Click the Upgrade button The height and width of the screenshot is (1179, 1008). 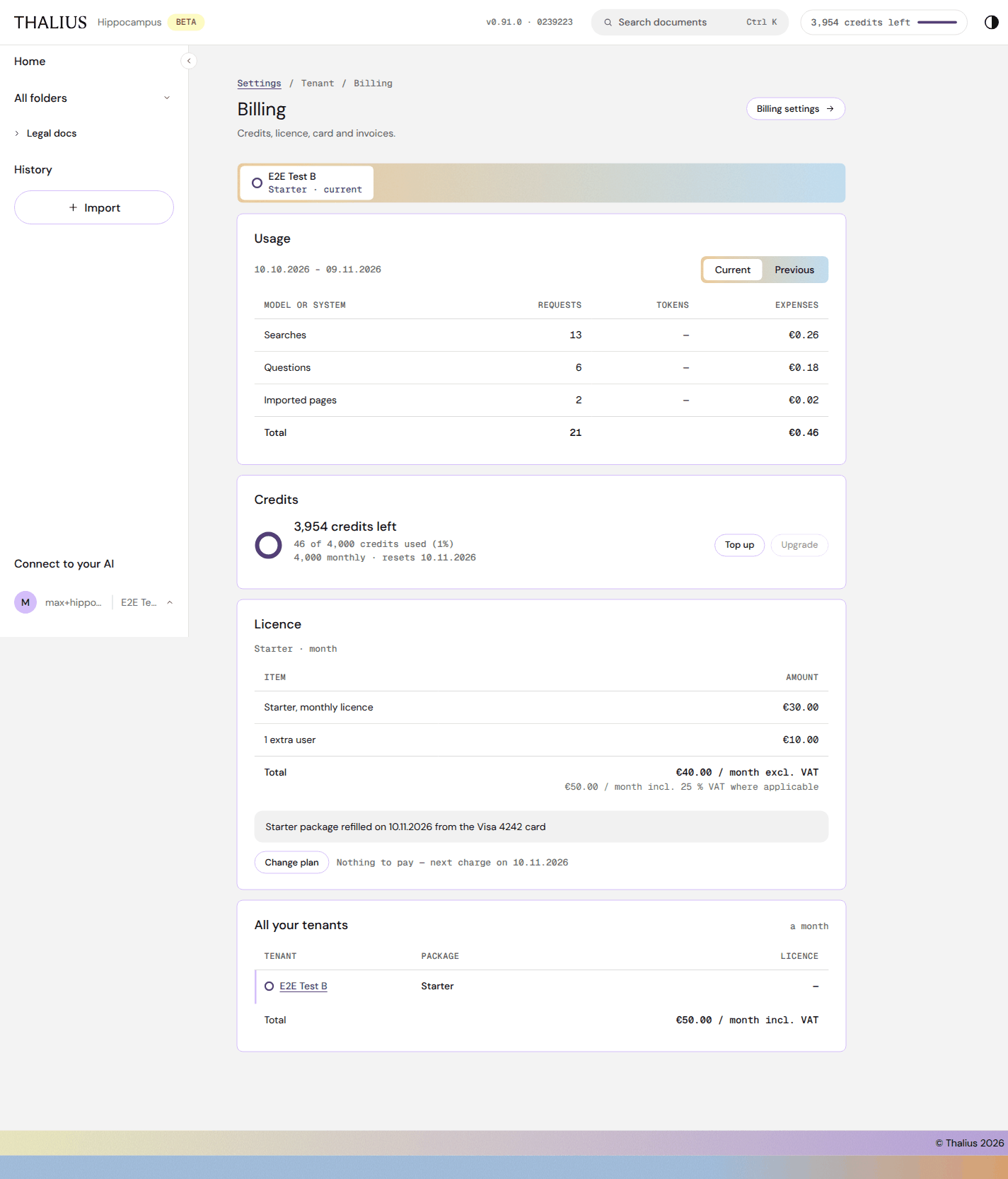point(799,545)
